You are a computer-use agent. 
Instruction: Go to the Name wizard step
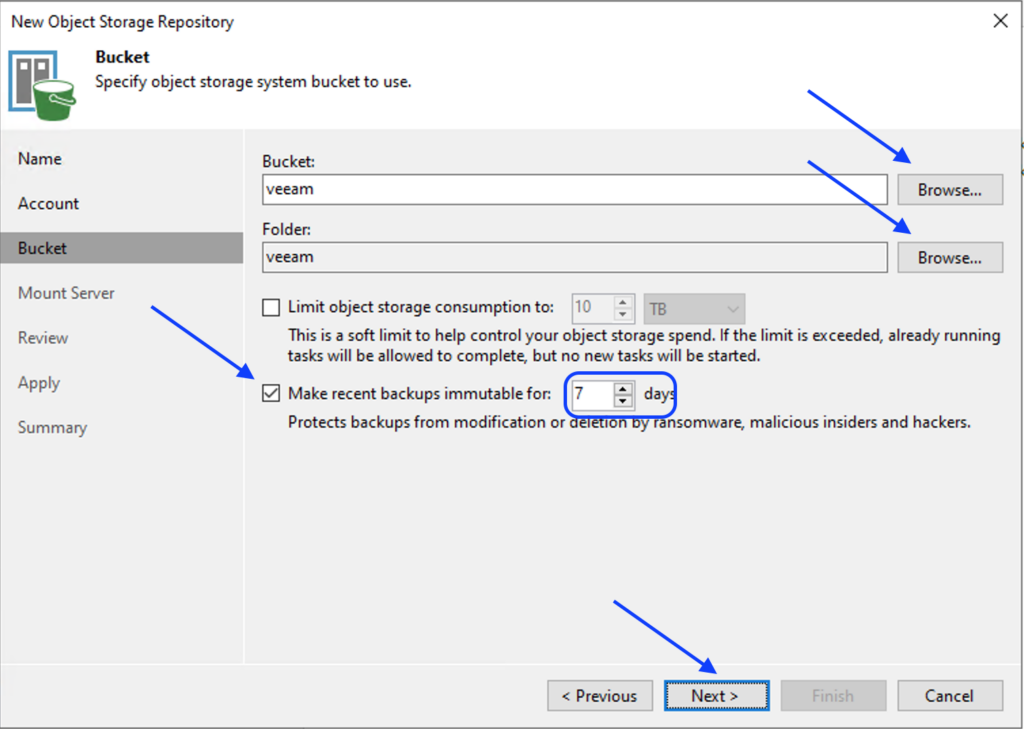click(40, 159)
